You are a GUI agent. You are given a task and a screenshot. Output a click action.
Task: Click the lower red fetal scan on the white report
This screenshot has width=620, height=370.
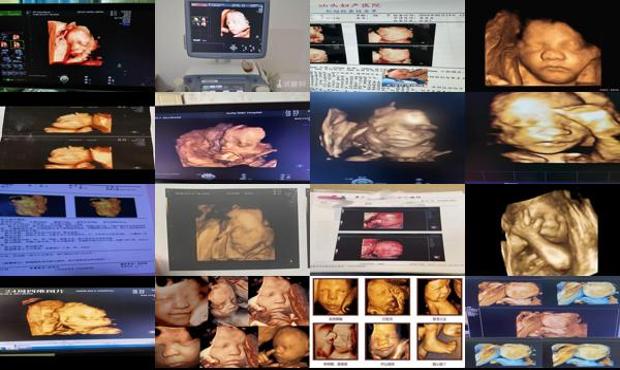point(382,249)
